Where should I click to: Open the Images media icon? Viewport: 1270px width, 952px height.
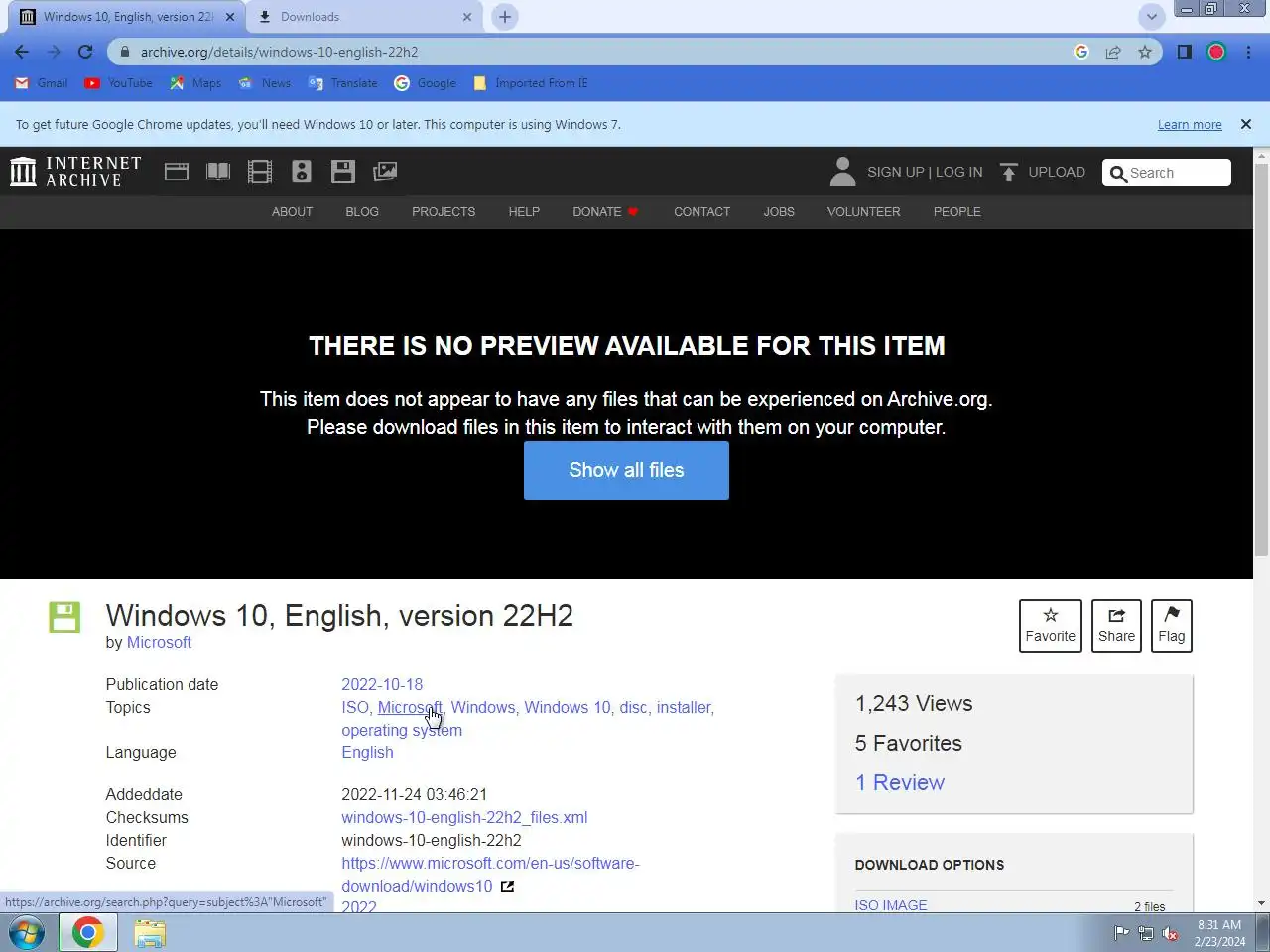(385, 172)
